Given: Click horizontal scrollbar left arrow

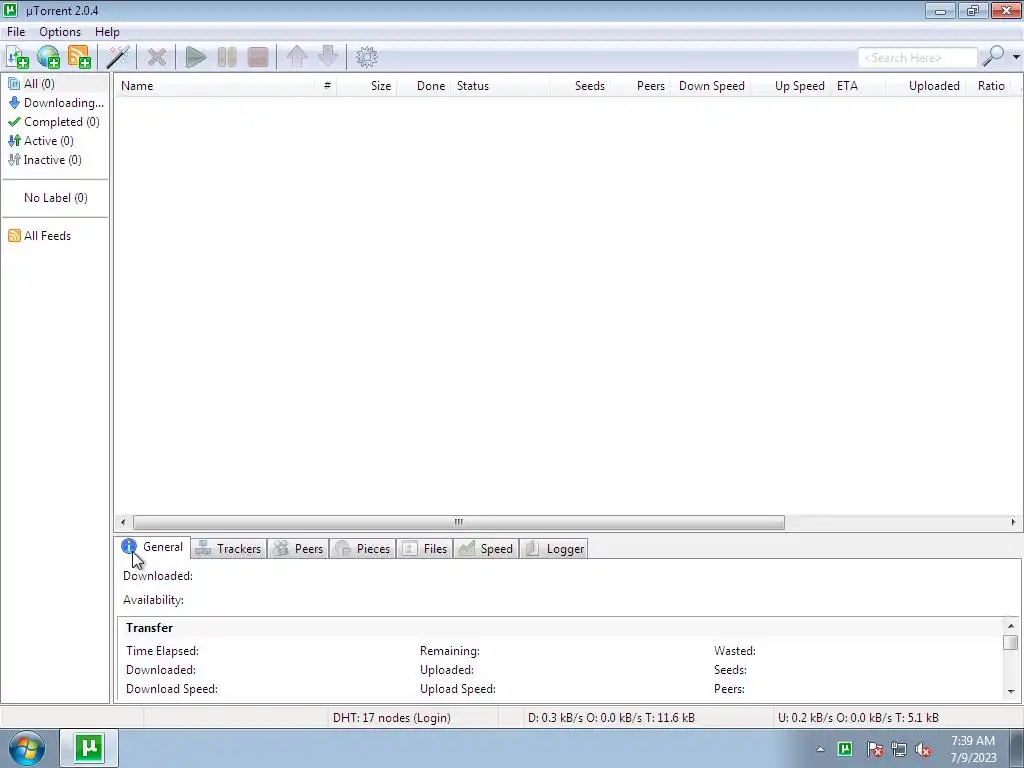Looking at the screenshot, I should click(123, 522).
